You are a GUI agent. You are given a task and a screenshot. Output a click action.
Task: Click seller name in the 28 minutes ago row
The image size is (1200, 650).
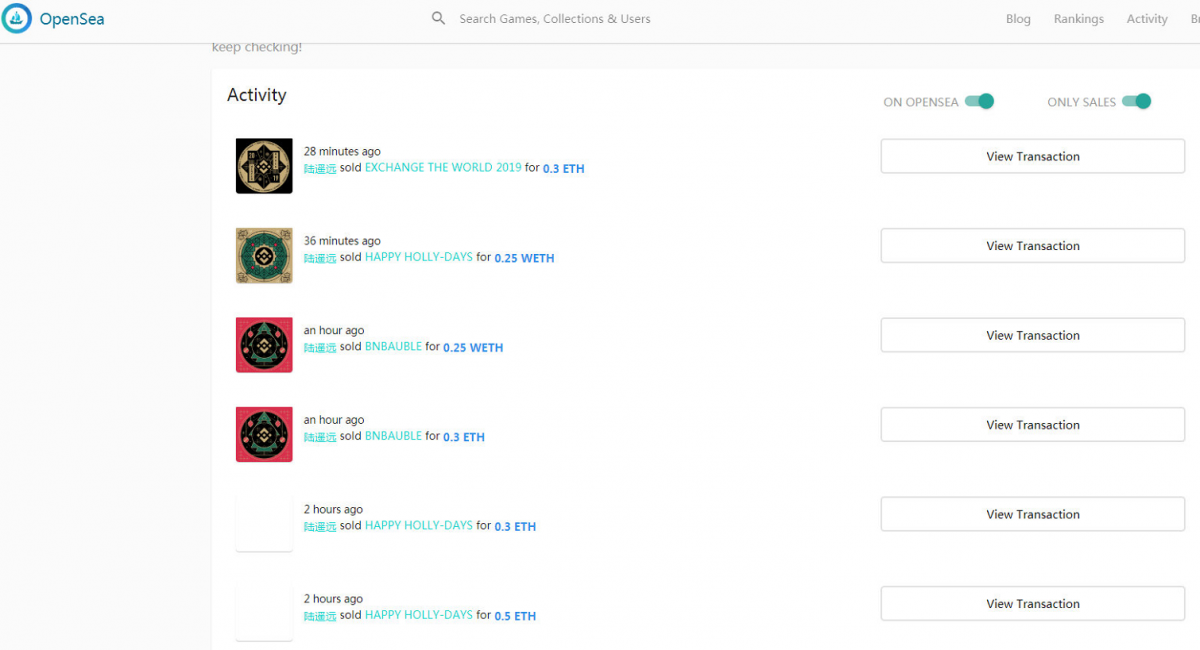(320, 169)
